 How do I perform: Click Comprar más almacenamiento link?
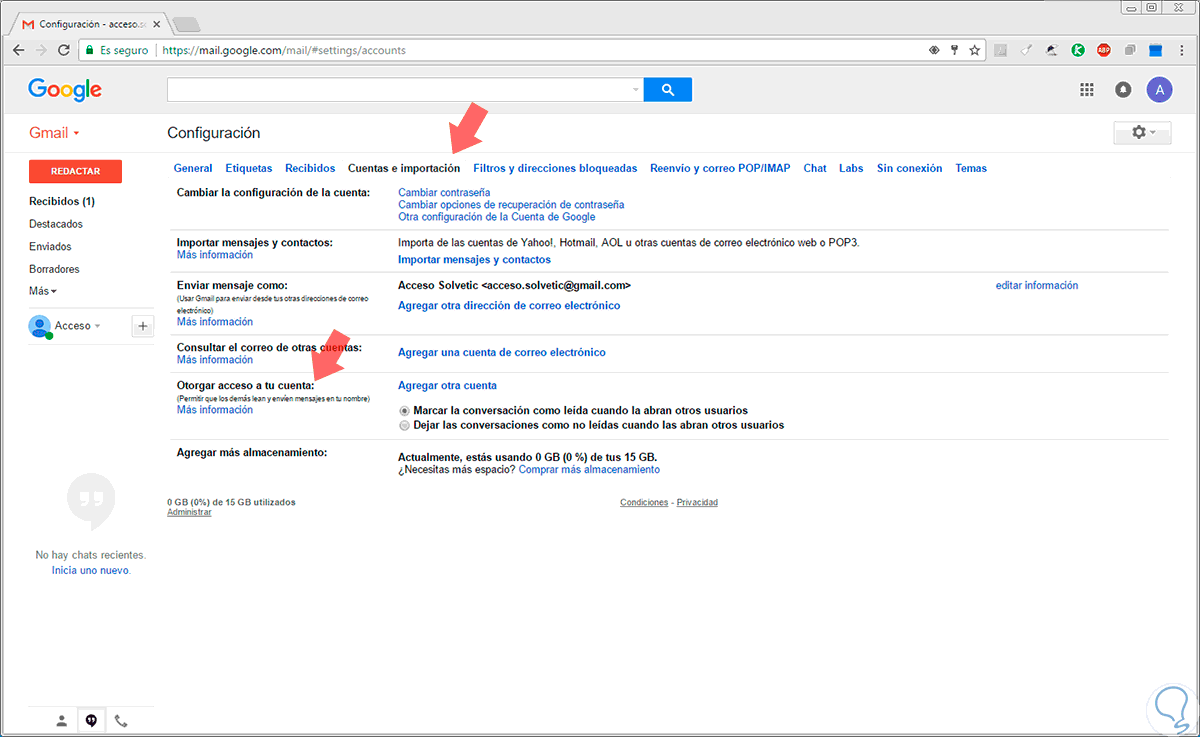pos(589,469)
